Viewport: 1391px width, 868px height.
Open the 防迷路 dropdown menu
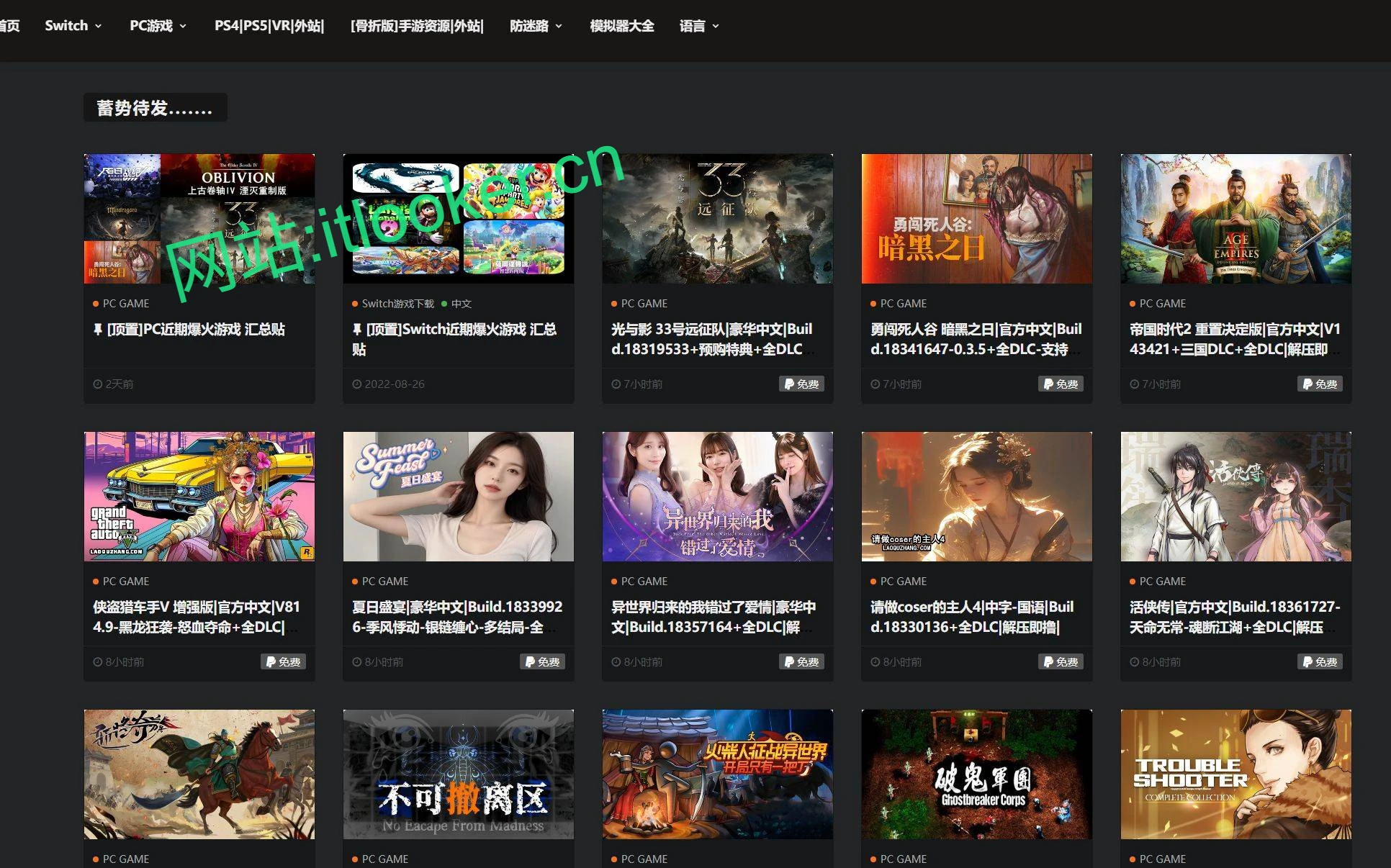tap(536, 26)
